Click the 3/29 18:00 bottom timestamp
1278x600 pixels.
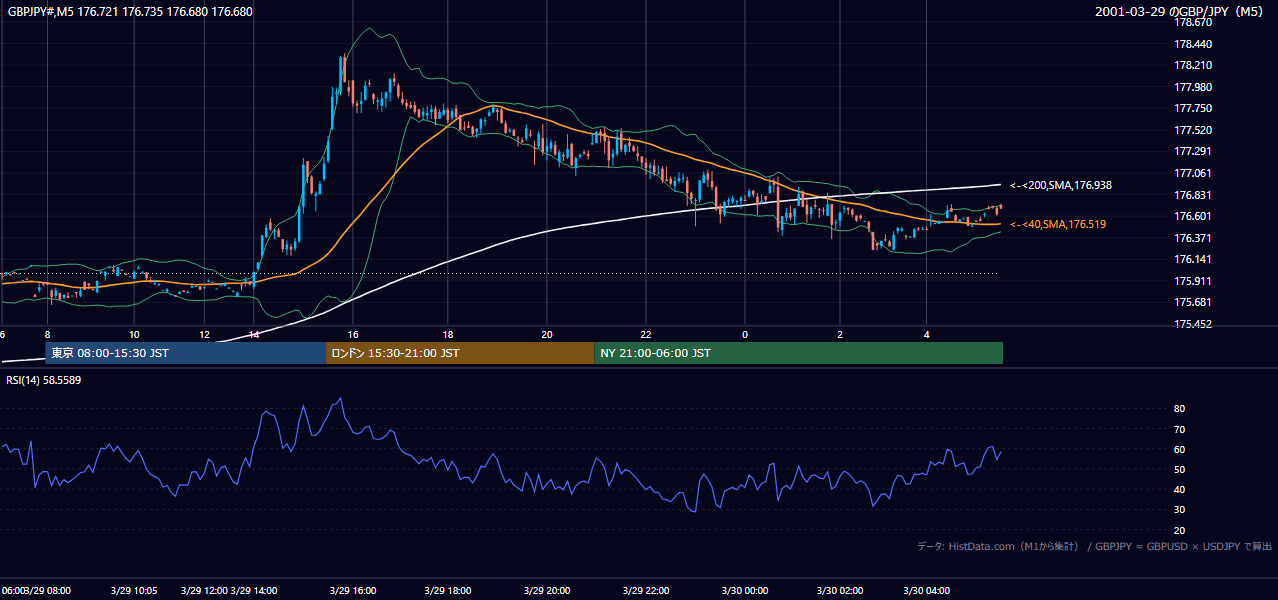click(x=448, y=590)
